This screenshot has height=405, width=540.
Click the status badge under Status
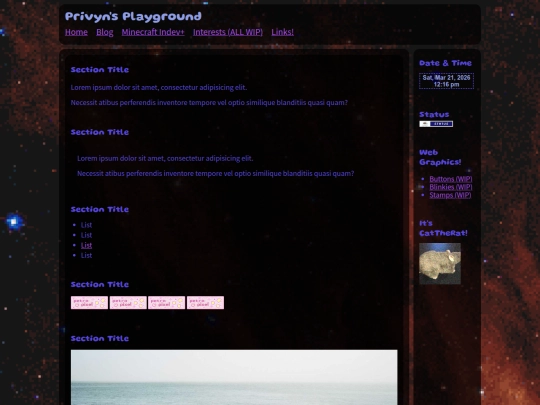436,124
